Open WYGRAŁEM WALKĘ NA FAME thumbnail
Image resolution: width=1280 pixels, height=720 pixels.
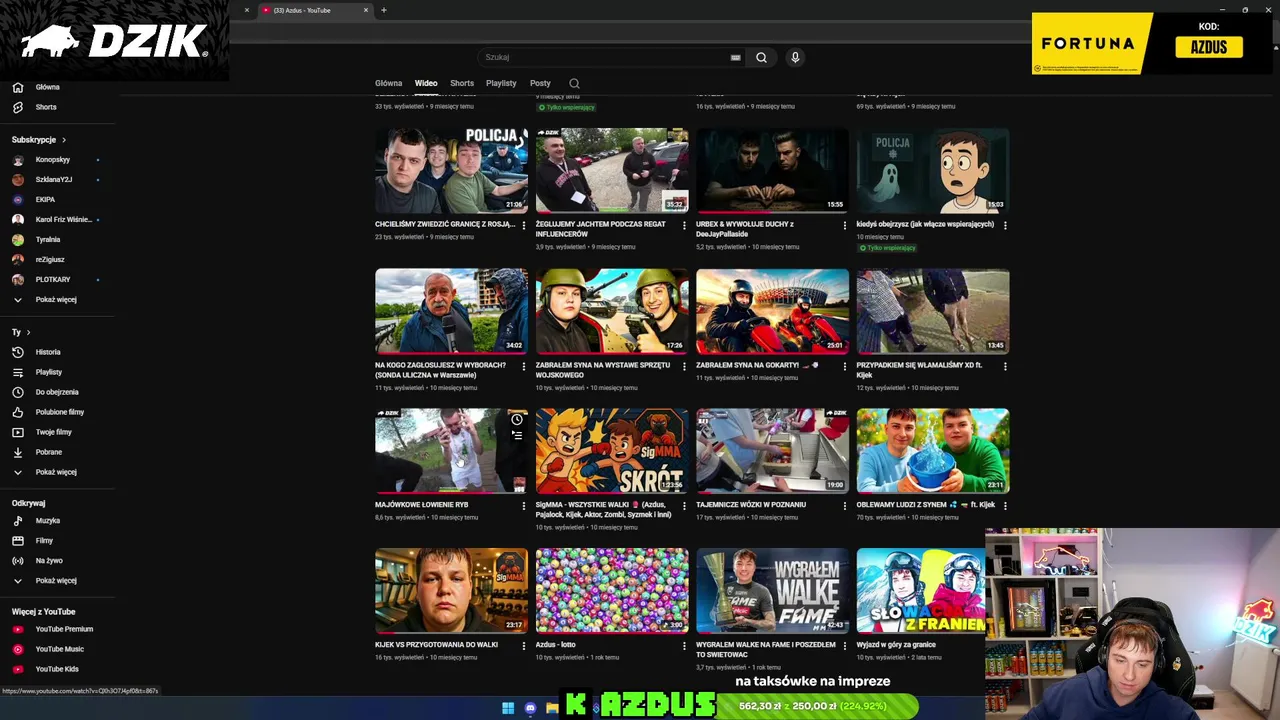772,590
